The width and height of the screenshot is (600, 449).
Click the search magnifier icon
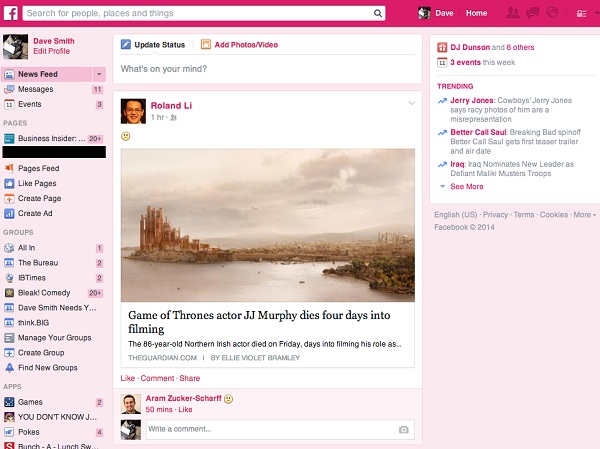378,14
